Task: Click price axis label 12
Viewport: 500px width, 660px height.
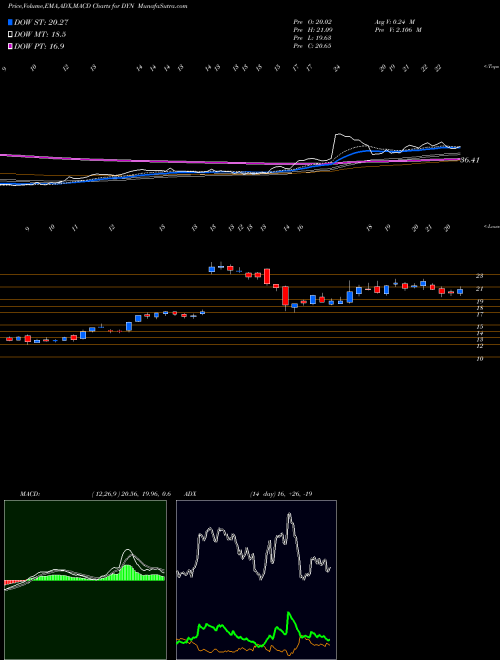Action: [x=479, y=346]
